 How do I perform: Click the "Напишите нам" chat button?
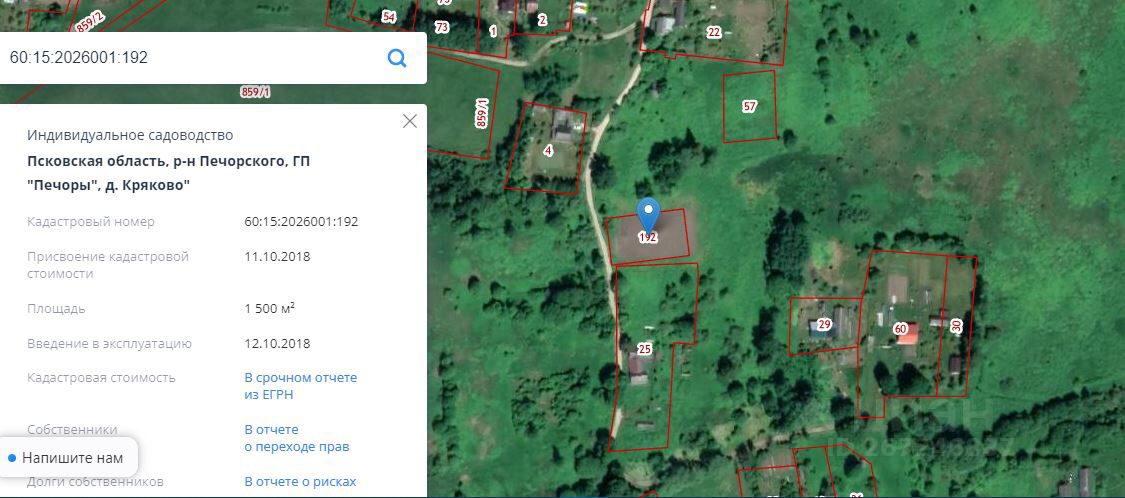(67, 458)
